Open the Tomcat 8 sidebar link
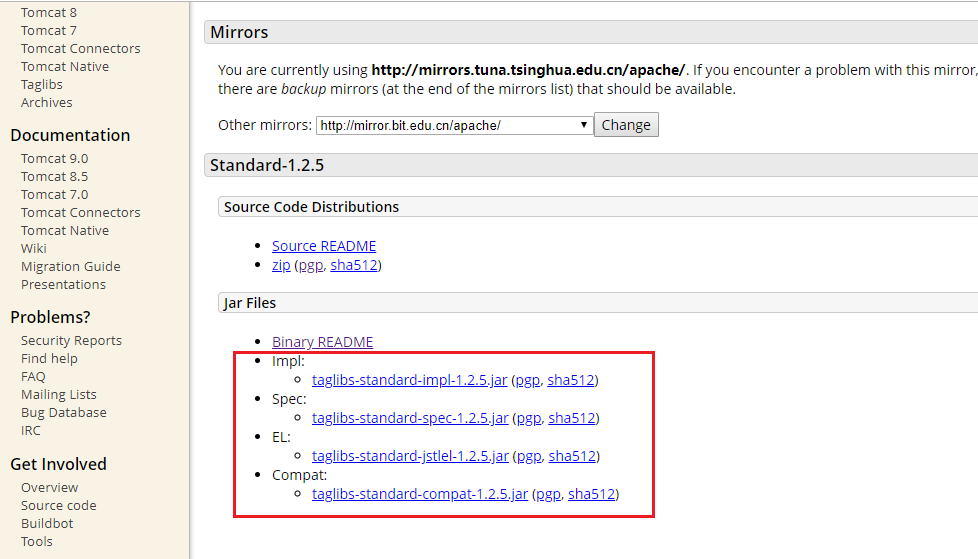Screen dimensions: 978x559 [49, 12]
